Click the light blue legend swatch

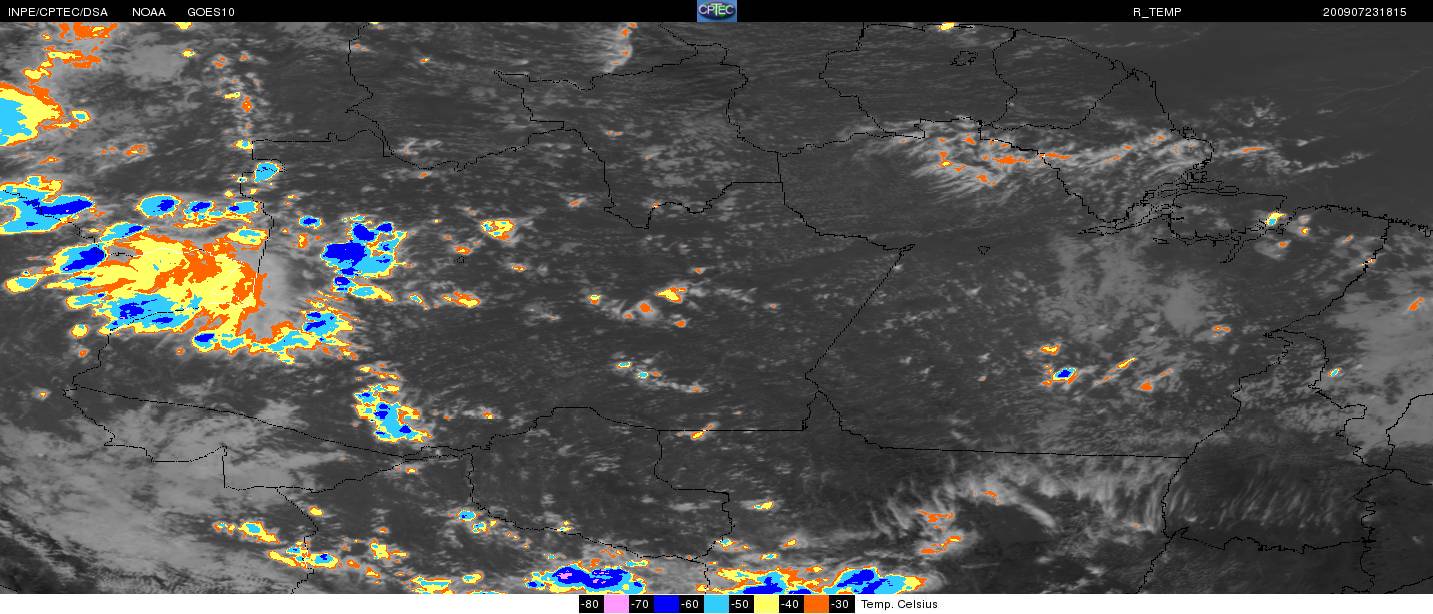point(716,604)
